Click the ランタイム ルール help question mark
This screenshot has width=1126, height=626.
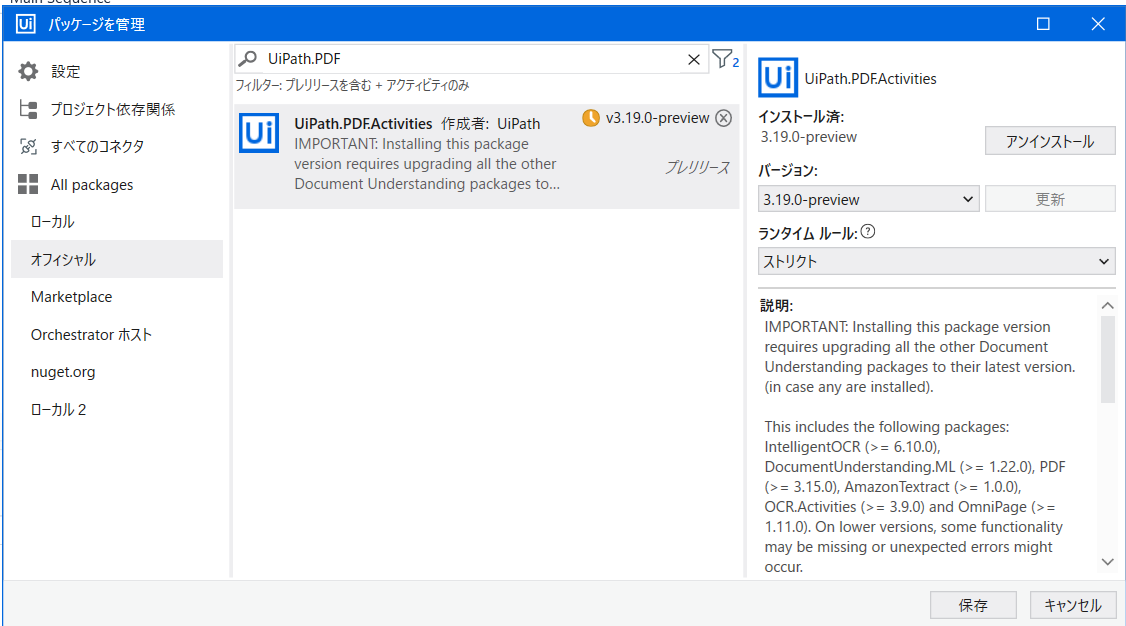point(867,232)
